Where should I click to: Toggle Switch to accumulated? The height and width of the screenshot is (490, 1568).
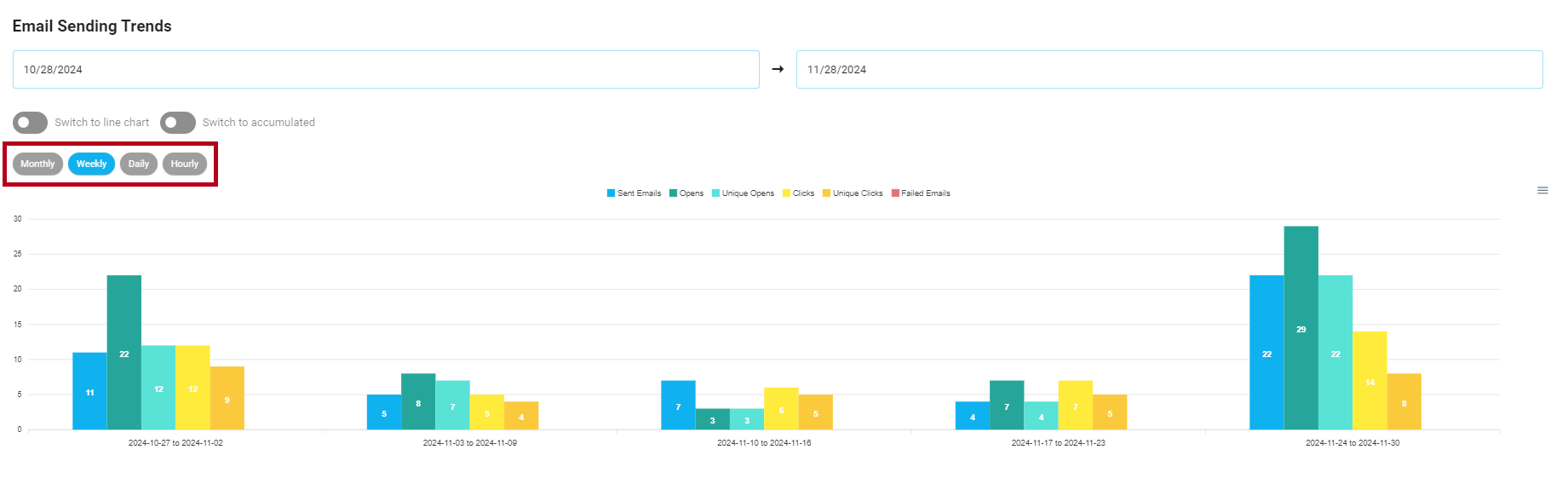click(x=178, y=123)
